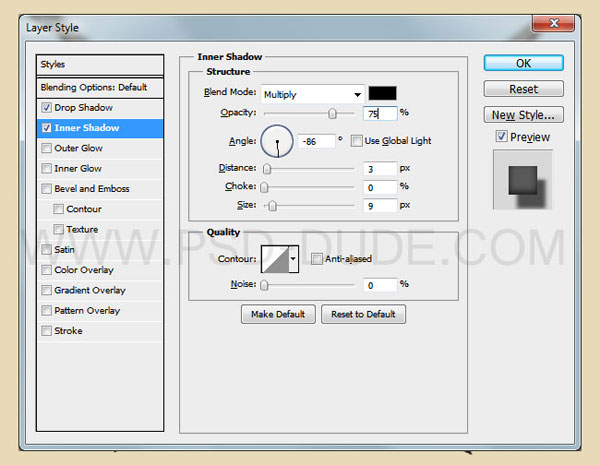The image size is (600, 465).
Task: Enable the Stroke checkbox
Action: [x=46, y=331]
